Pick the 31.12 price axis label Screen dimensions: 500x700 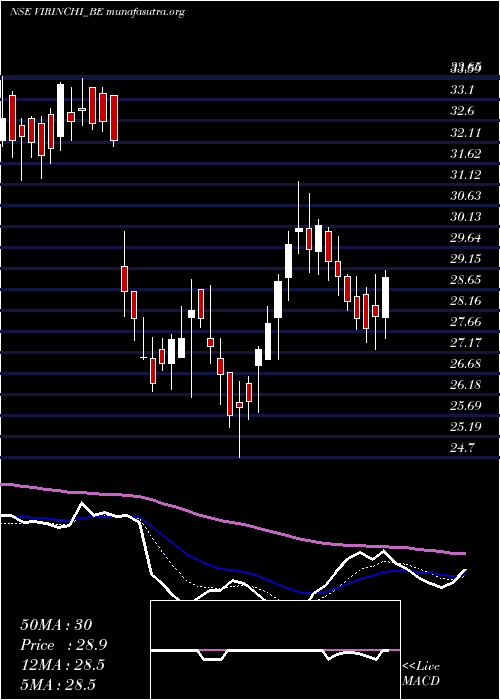[x=465, y=175]
